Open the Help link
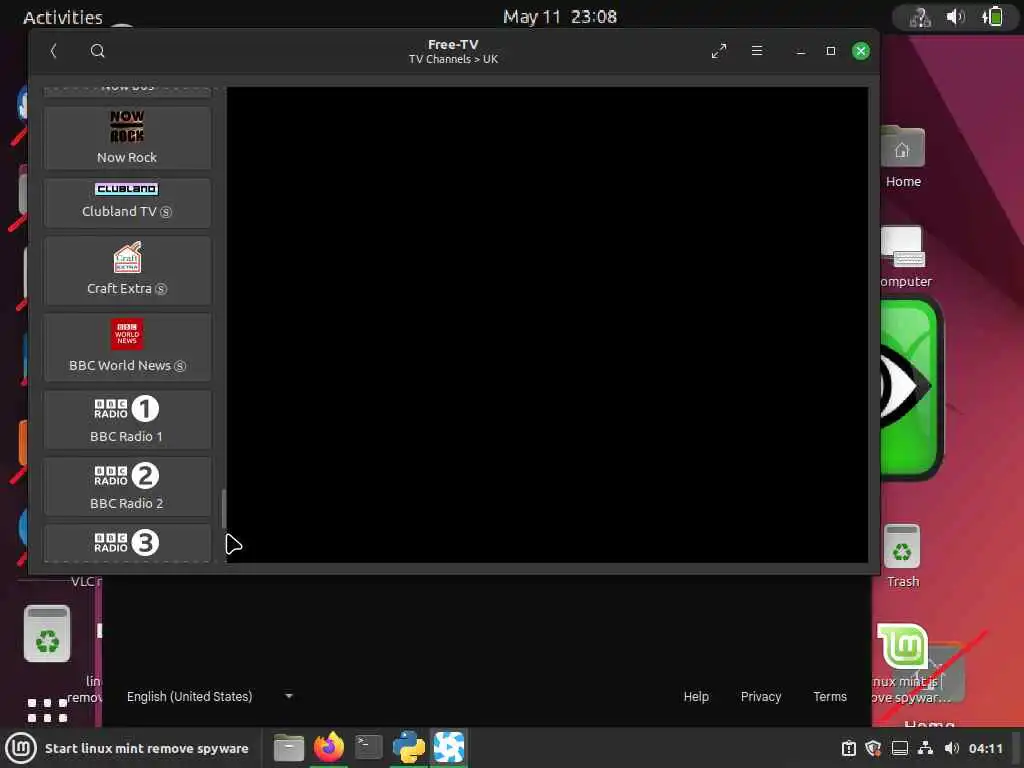Image resolution: width=1024 pixels, height=768 pixels. (x=696, y=697)
